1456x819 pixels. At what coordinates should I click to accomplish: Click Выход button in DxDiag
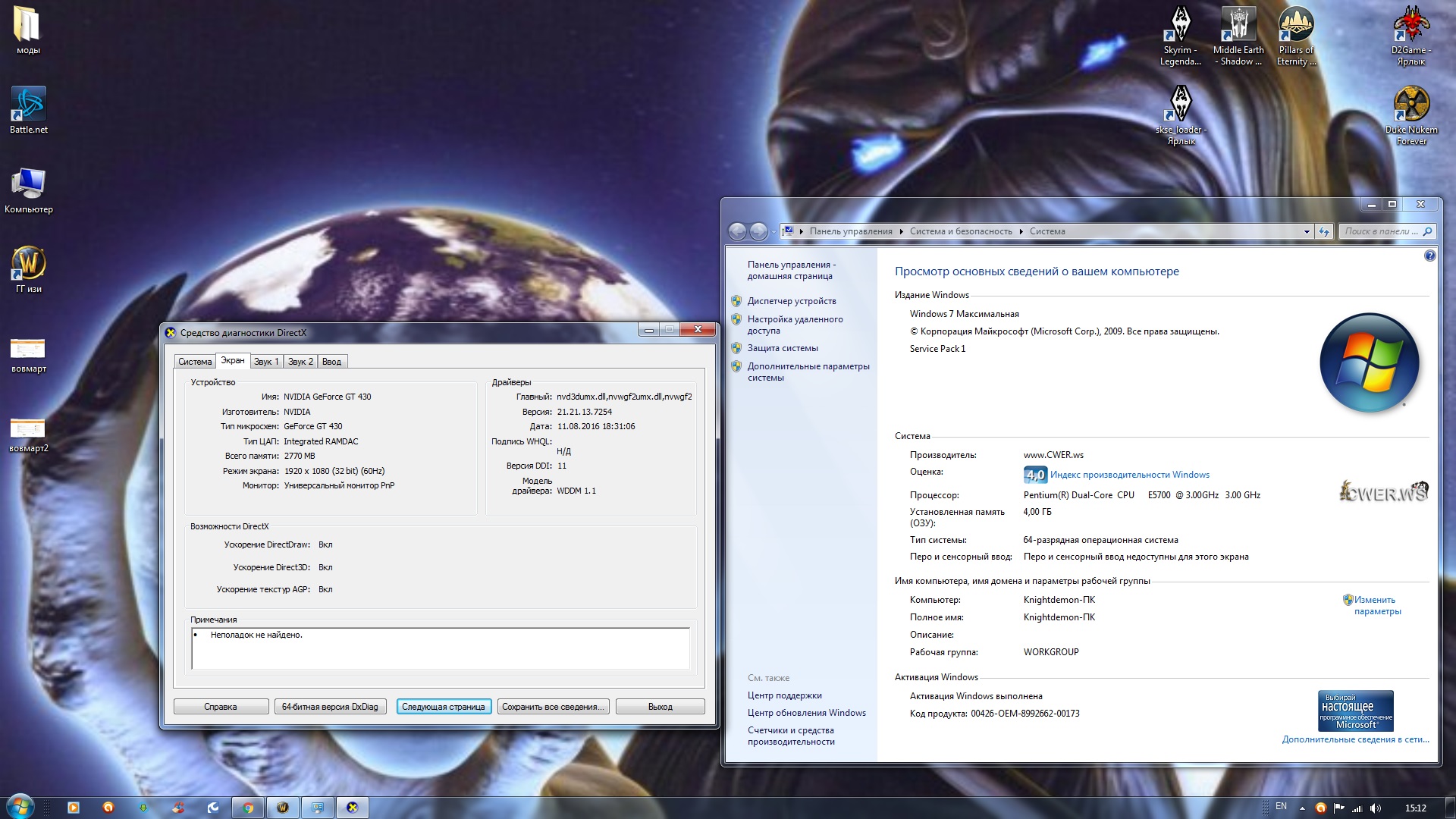coord(661,707)
